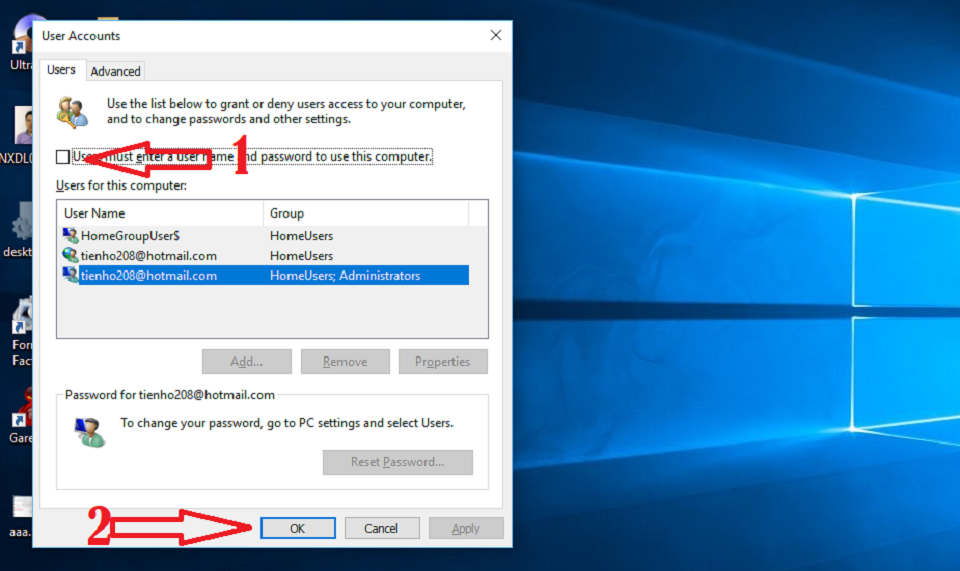Select the Users tab
The width and height of the screenshot is (960, 571).
point(61,70)
